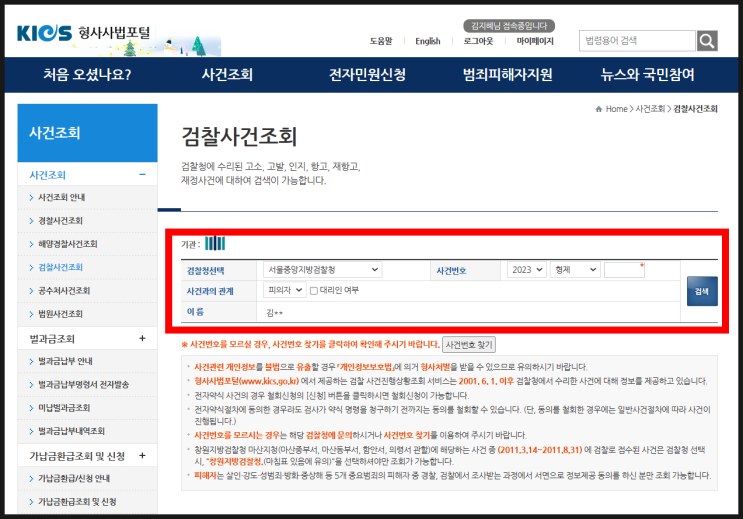Open 법원사건조회 in sidebar
This screenshot has width=743, height=519.
(x=60, y=314)
